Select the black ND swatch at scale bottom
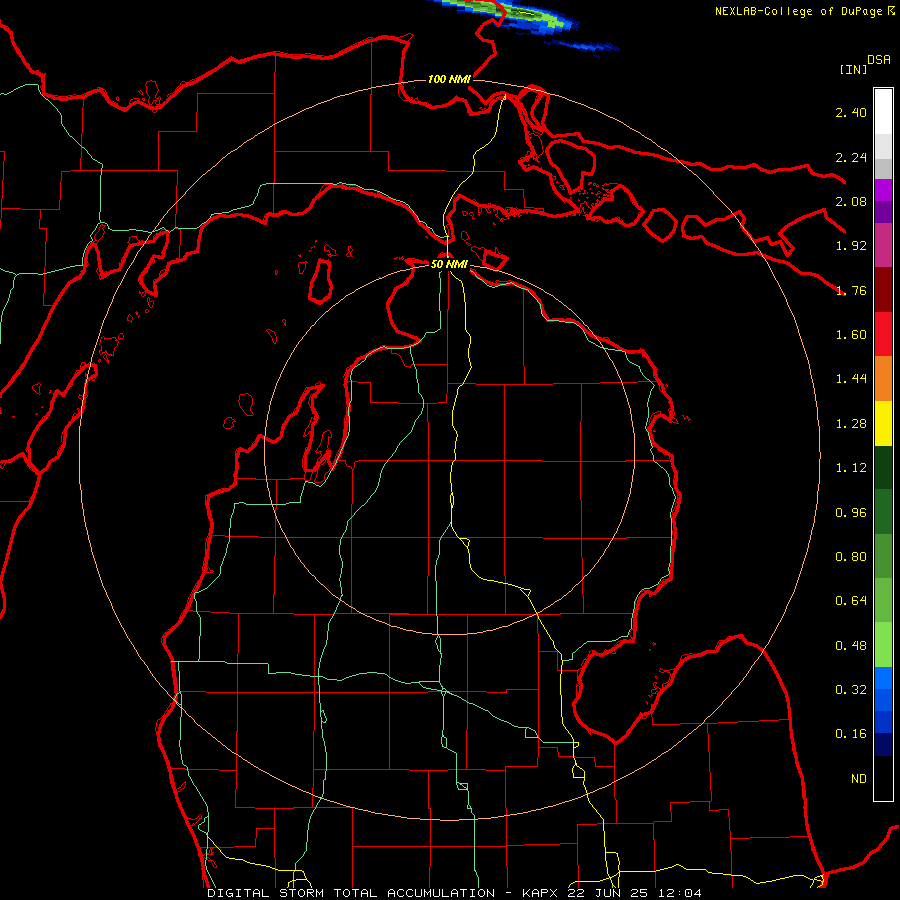Screen dimensions: 900x900 click(x=883, y=778)
